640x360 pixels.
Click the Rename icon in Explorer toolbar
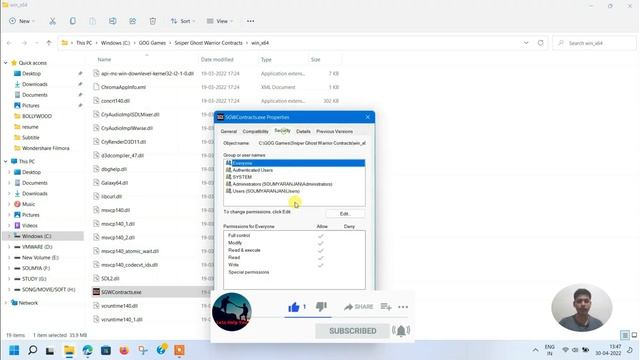pyautogui.click(x=112, y=21)
